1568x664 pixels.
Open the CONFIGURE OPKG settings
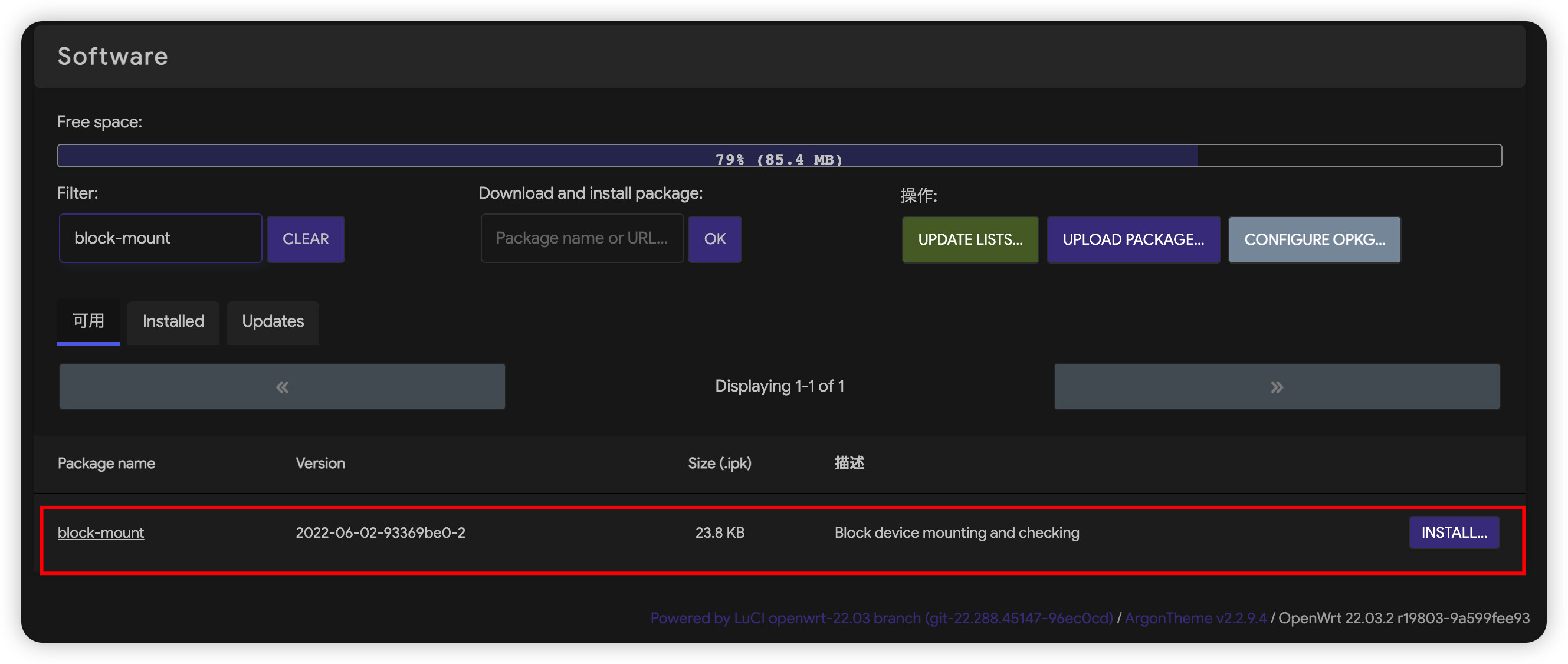pyautogui.click(x=1314, y=239)
